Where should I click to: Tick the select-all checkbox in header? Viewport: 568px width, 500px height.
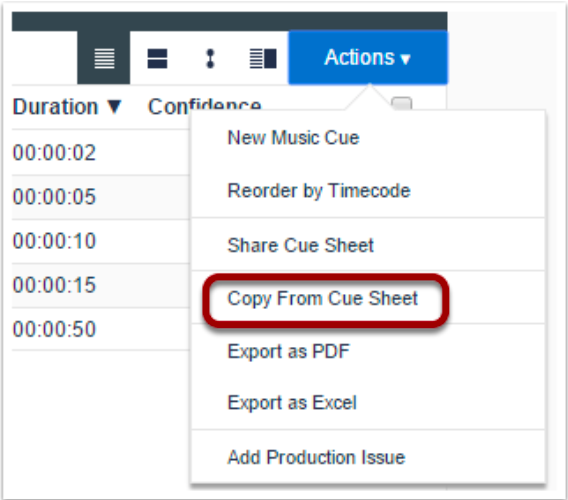(402, 104)
